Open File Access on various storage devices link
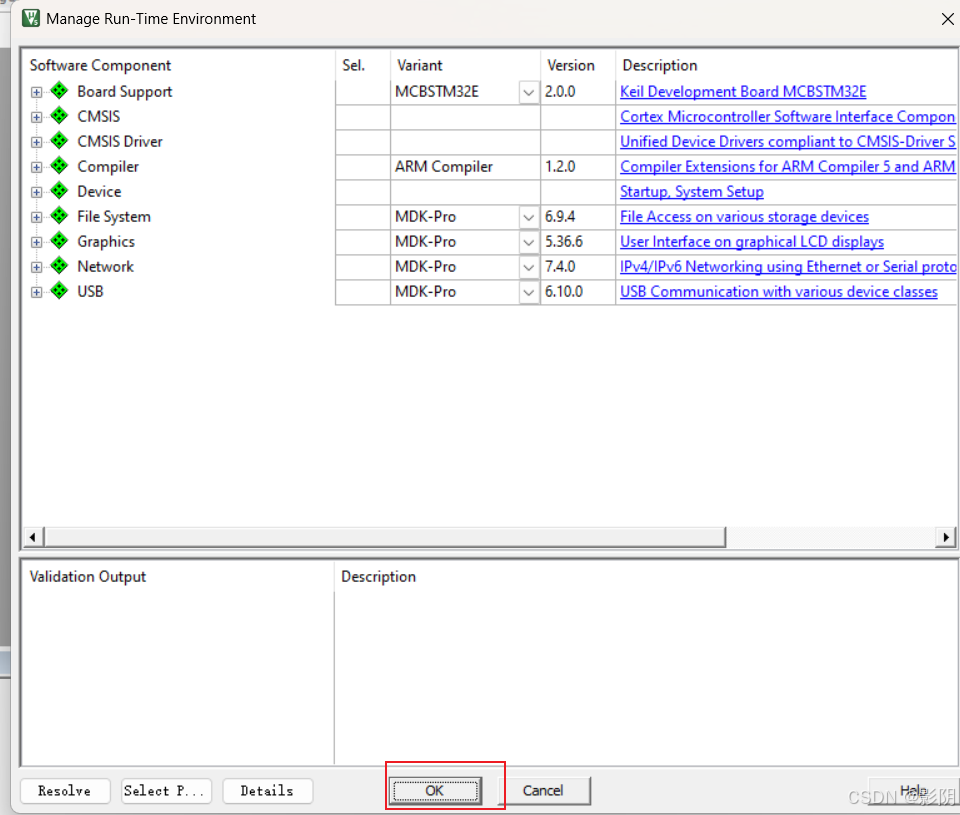960x815 pixels. point(744,217)
